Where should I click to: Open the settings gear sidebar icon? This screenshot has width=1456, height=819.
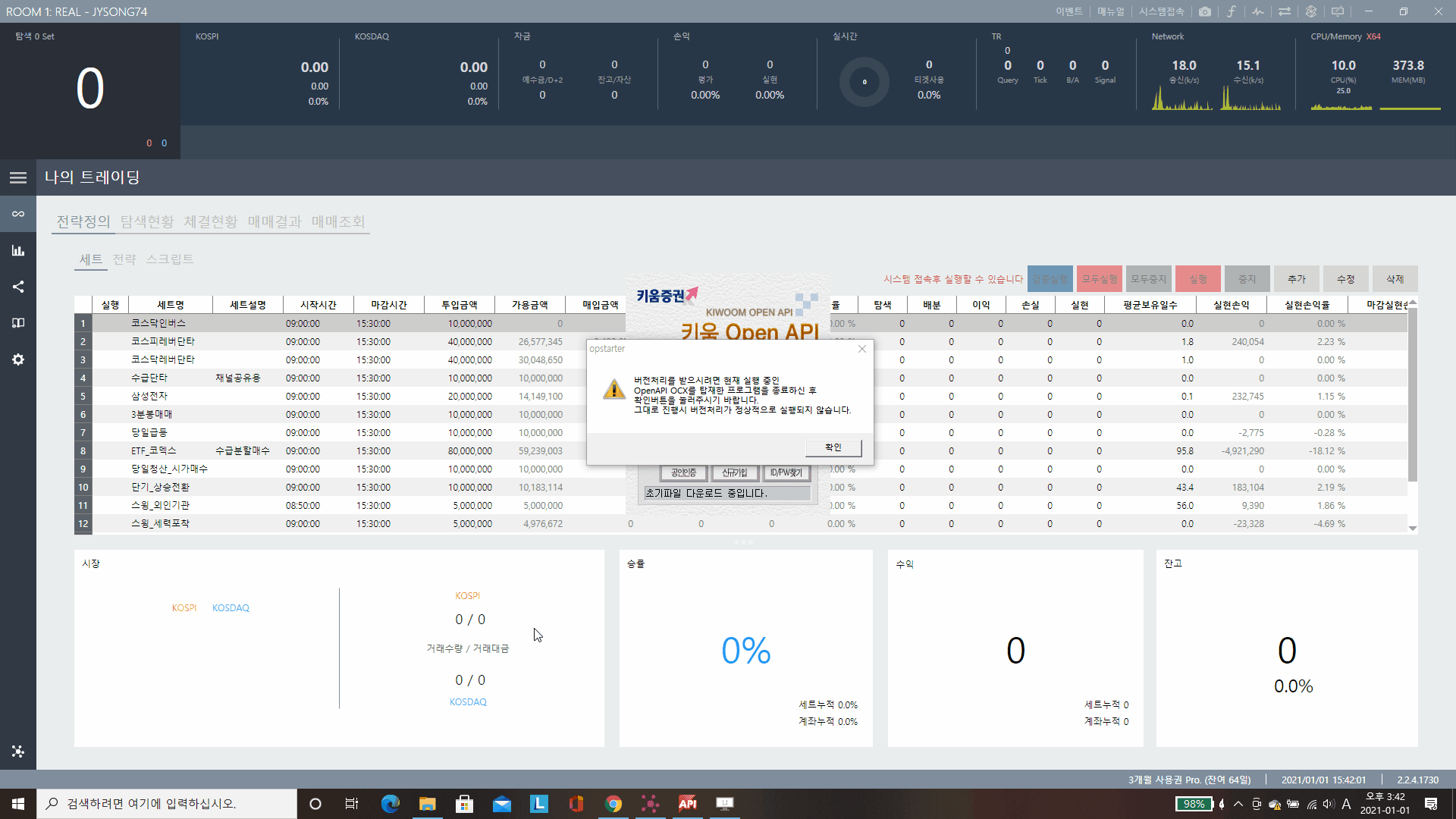pos(18,359)
